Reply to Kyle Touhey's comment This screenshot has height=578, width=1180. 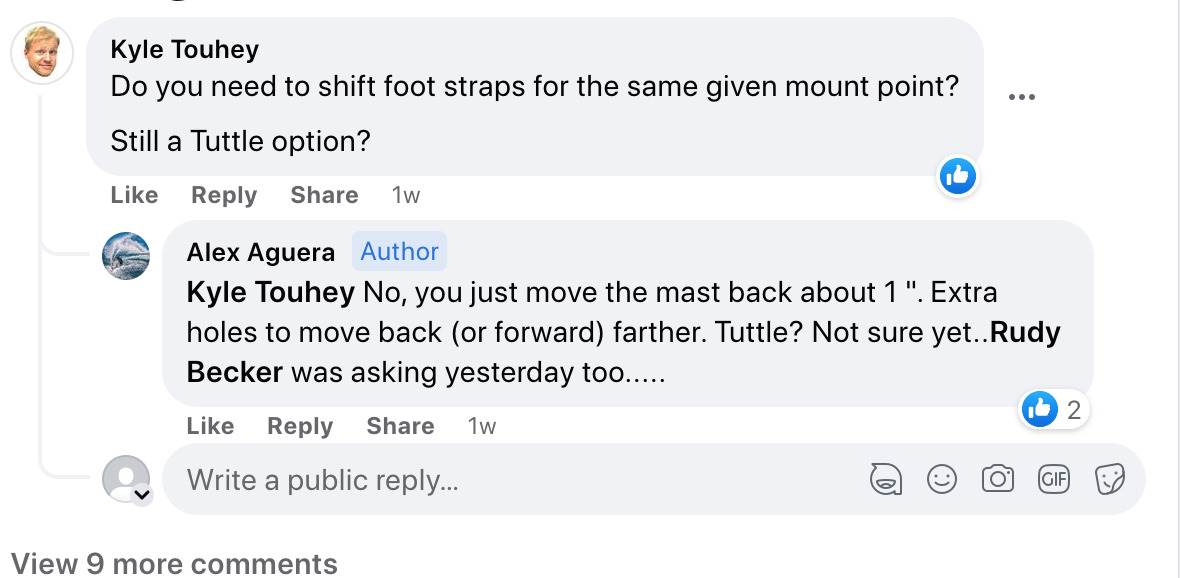point(224,195)
